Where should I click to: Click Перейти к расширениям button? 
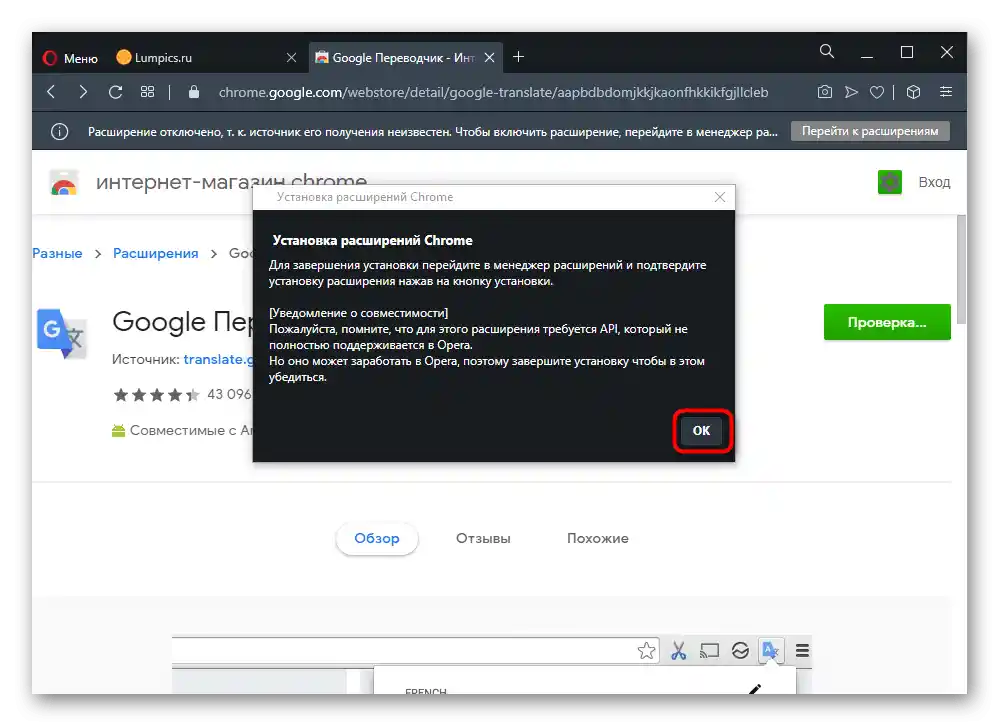870,131
